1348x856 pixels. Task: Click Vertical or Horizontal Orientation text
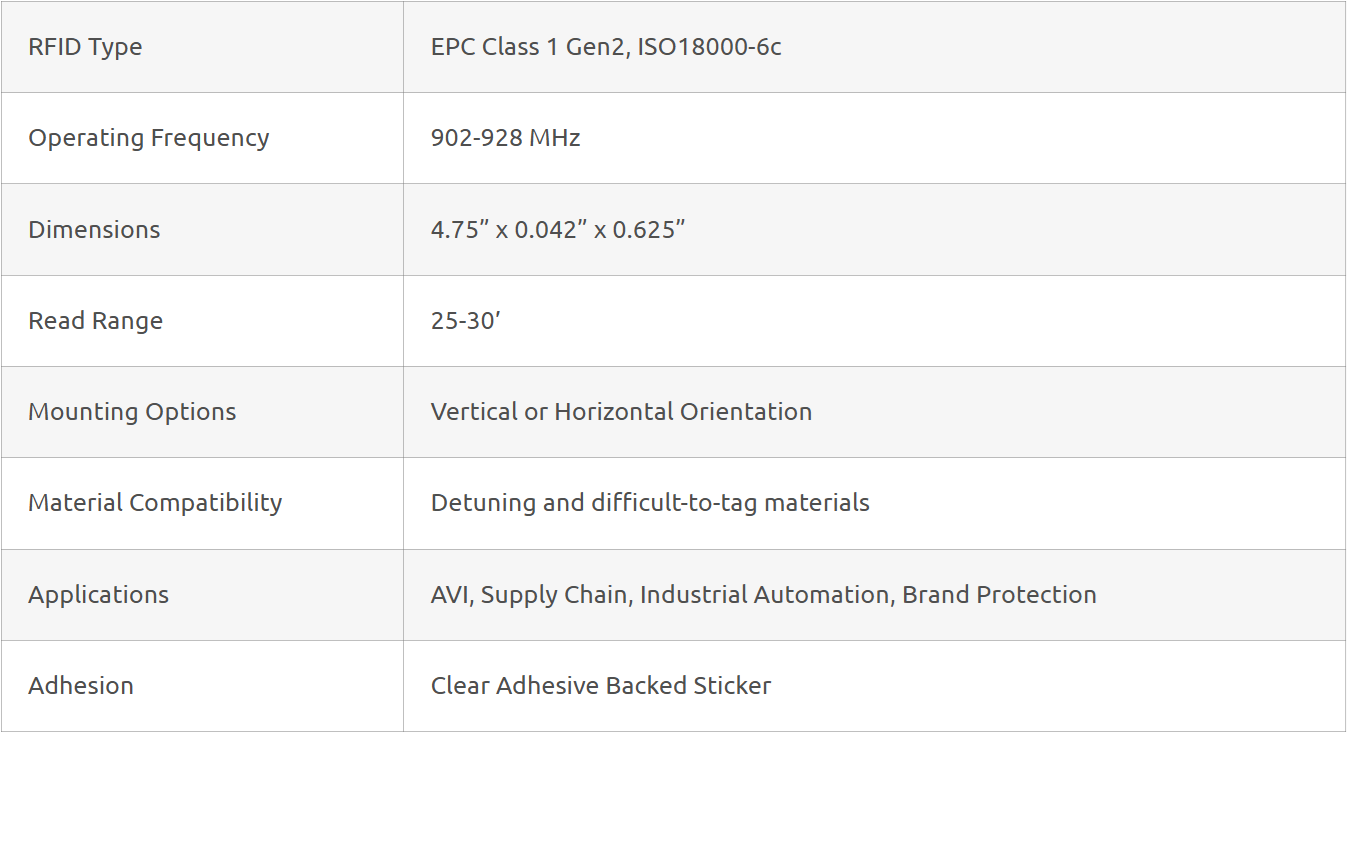pyautogui.click(x=621, y=412)
